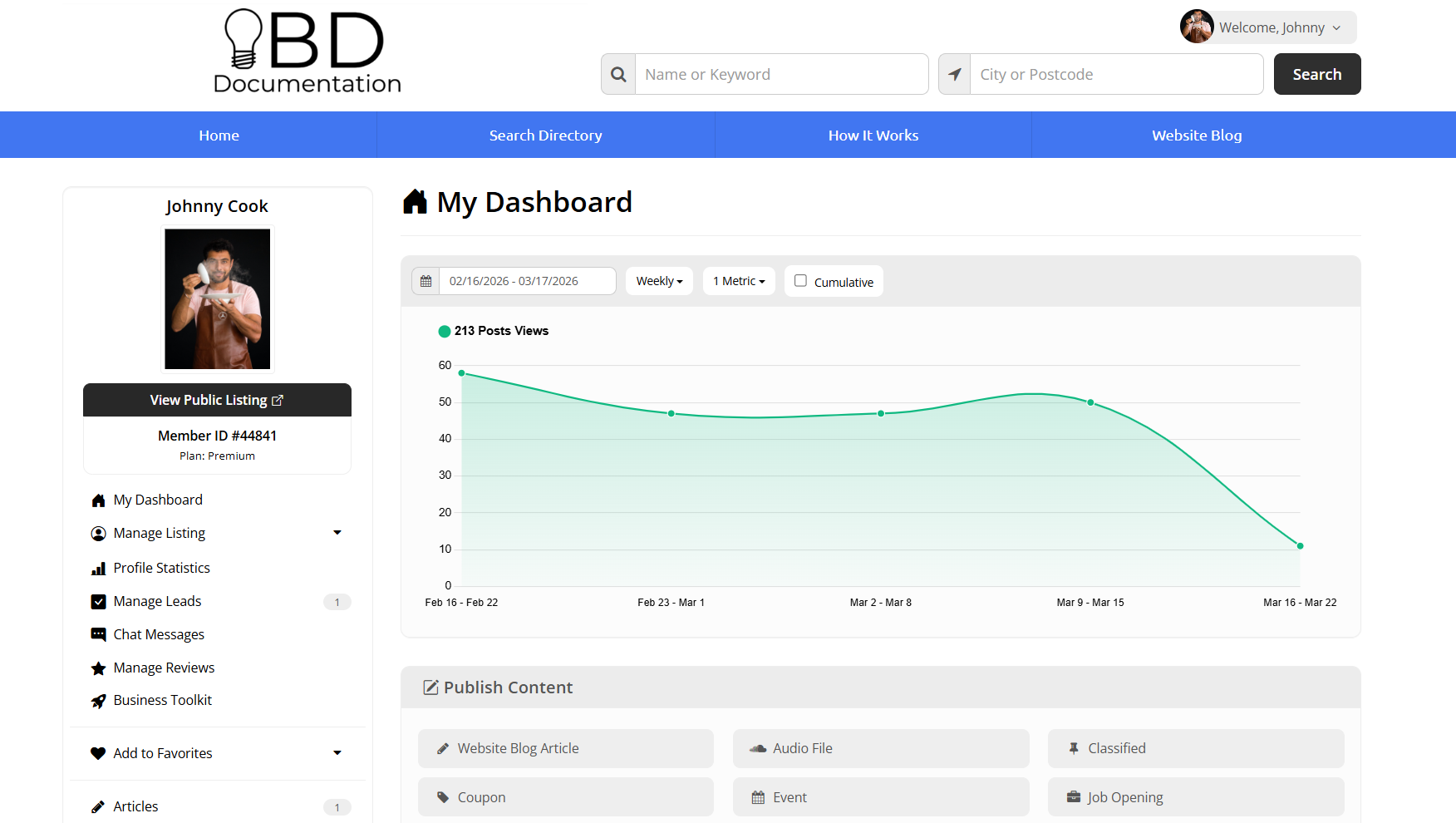Open Manage Leads in the sidebar

pyautogui.click(x=158, y=601)
